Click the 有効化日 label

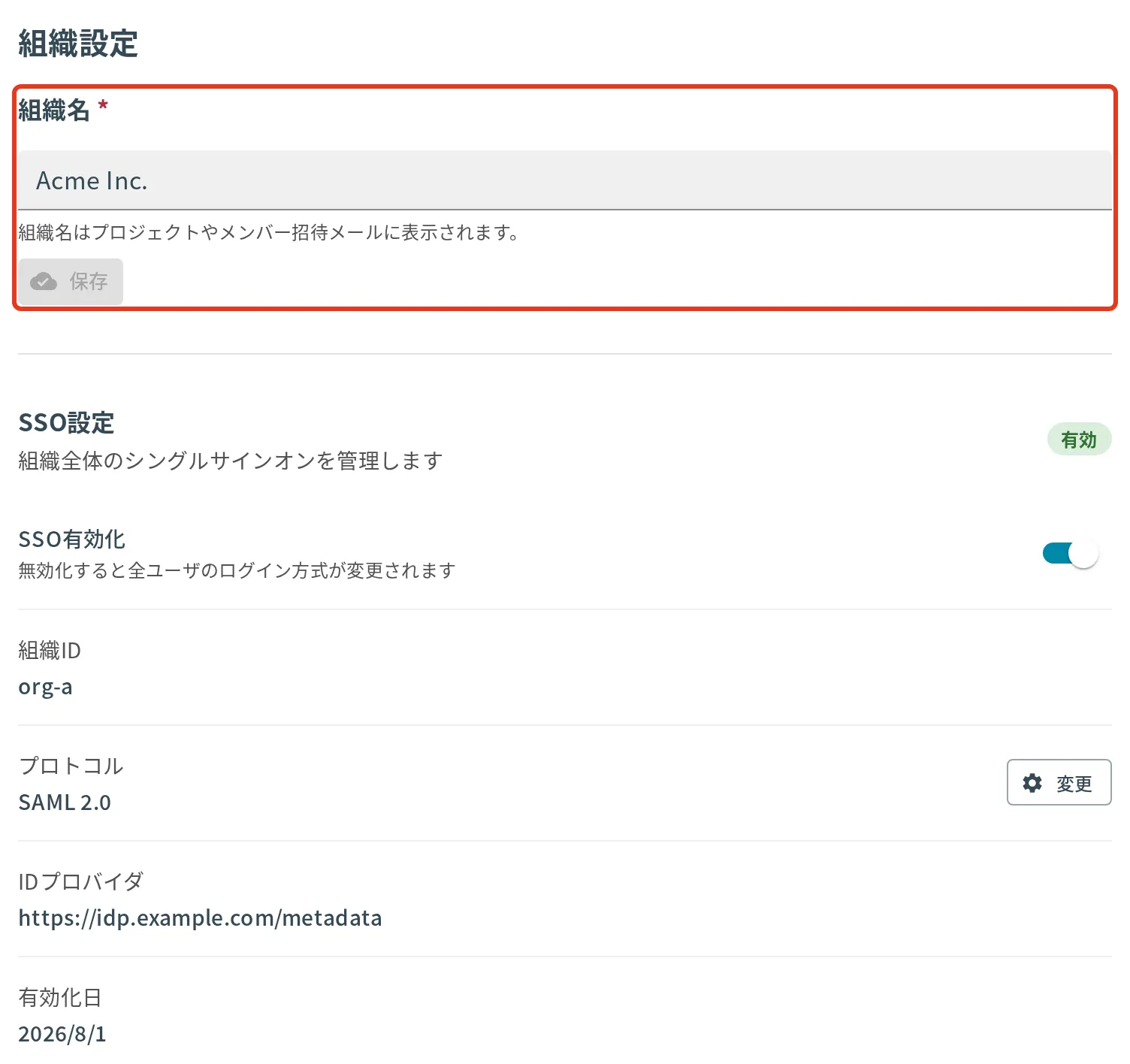click(60, 998)
